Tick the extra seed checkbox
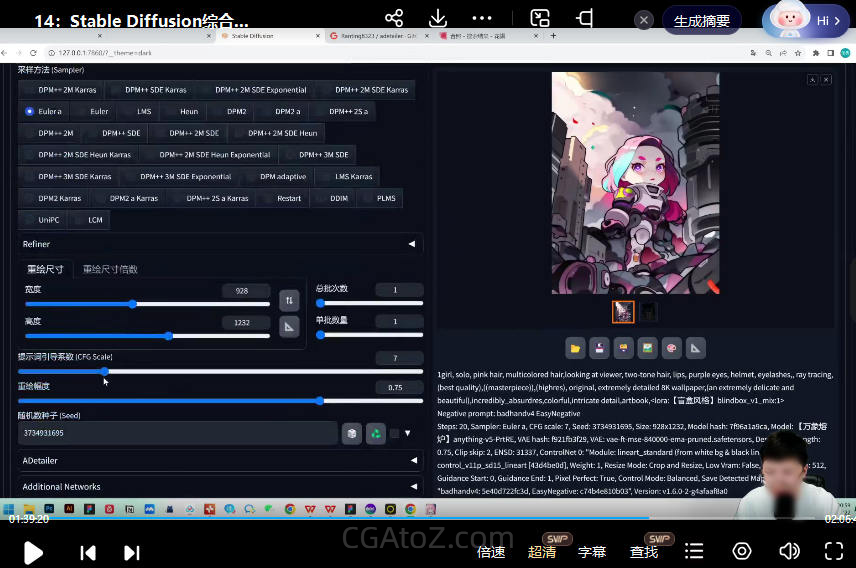This screenshot has width=856, height=568. (x=394, y=433)
